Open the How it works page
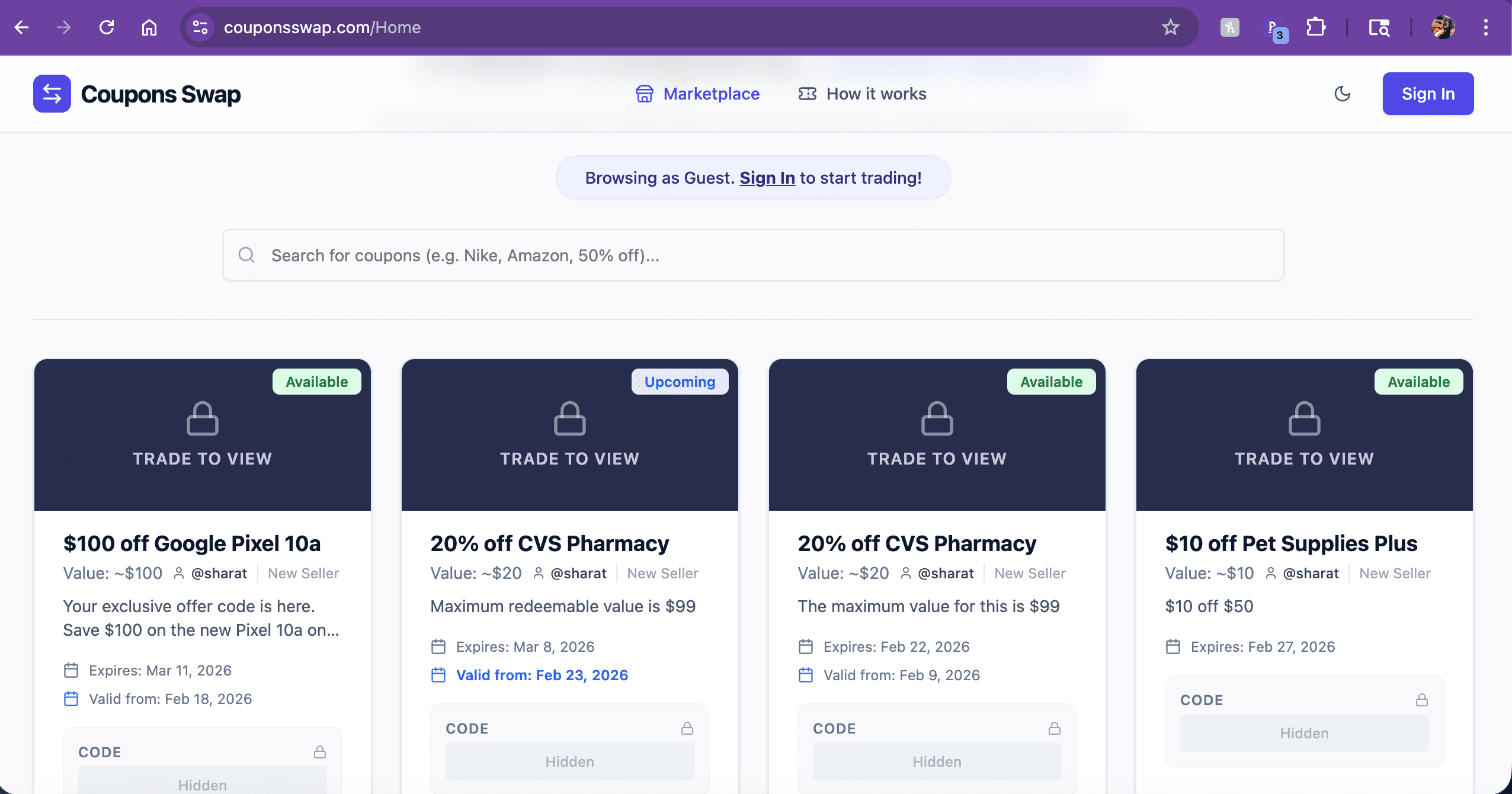The image size is (1512, 794). (862, 94)
